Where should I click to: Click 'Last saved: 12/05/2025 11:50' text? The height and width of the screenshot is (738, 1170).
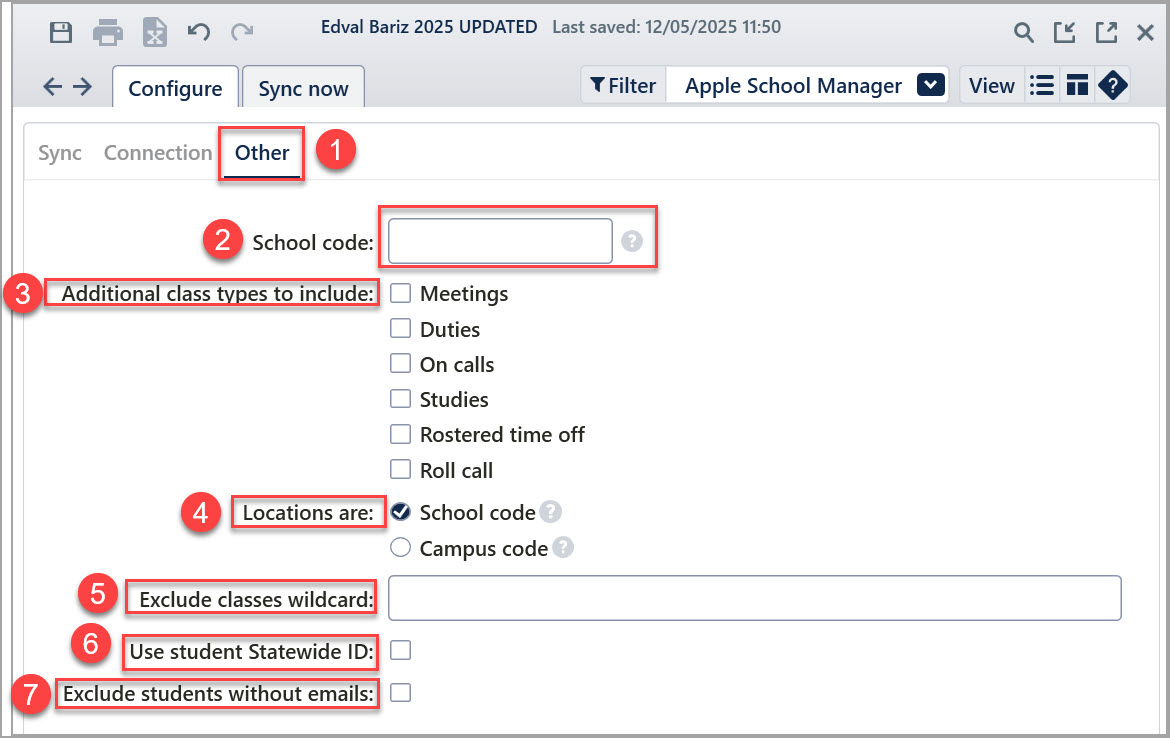tap(666, 27)
